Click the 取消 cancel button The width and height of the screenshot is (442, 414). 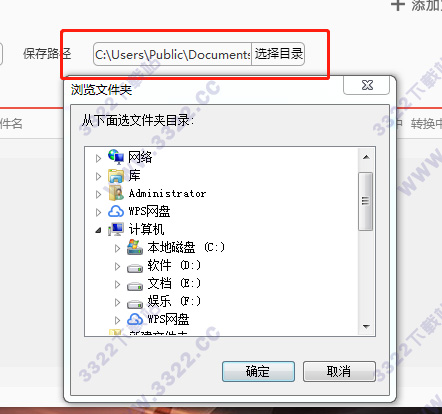click(x=339, y=371)
